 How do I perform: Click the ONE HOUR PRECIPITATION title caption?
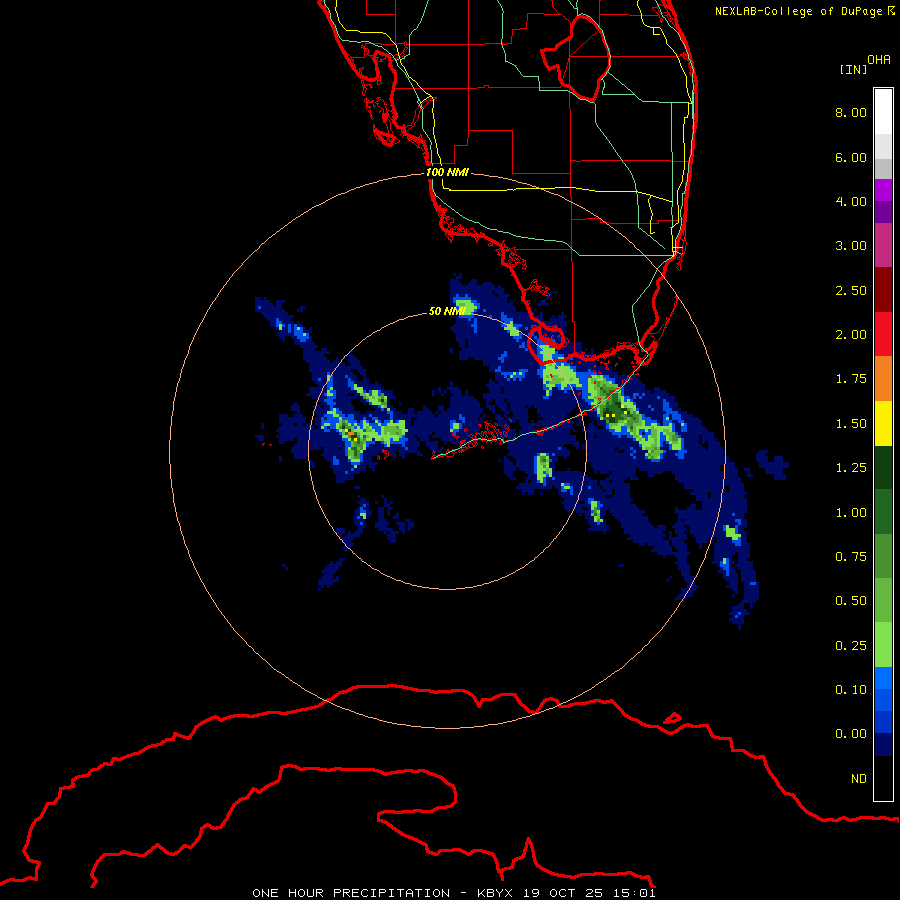click(453, 893)
